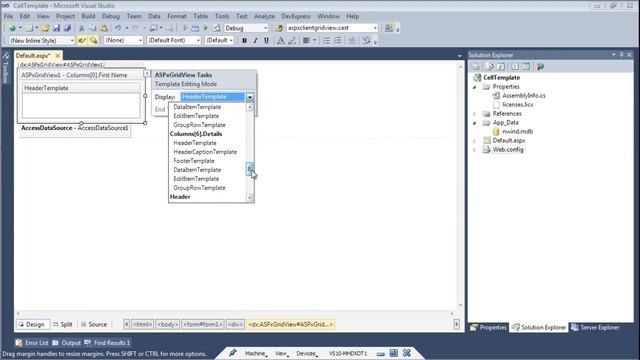
Task: Select HeaderCaptionTemplate in dropdown list
Action: point(205,152)
